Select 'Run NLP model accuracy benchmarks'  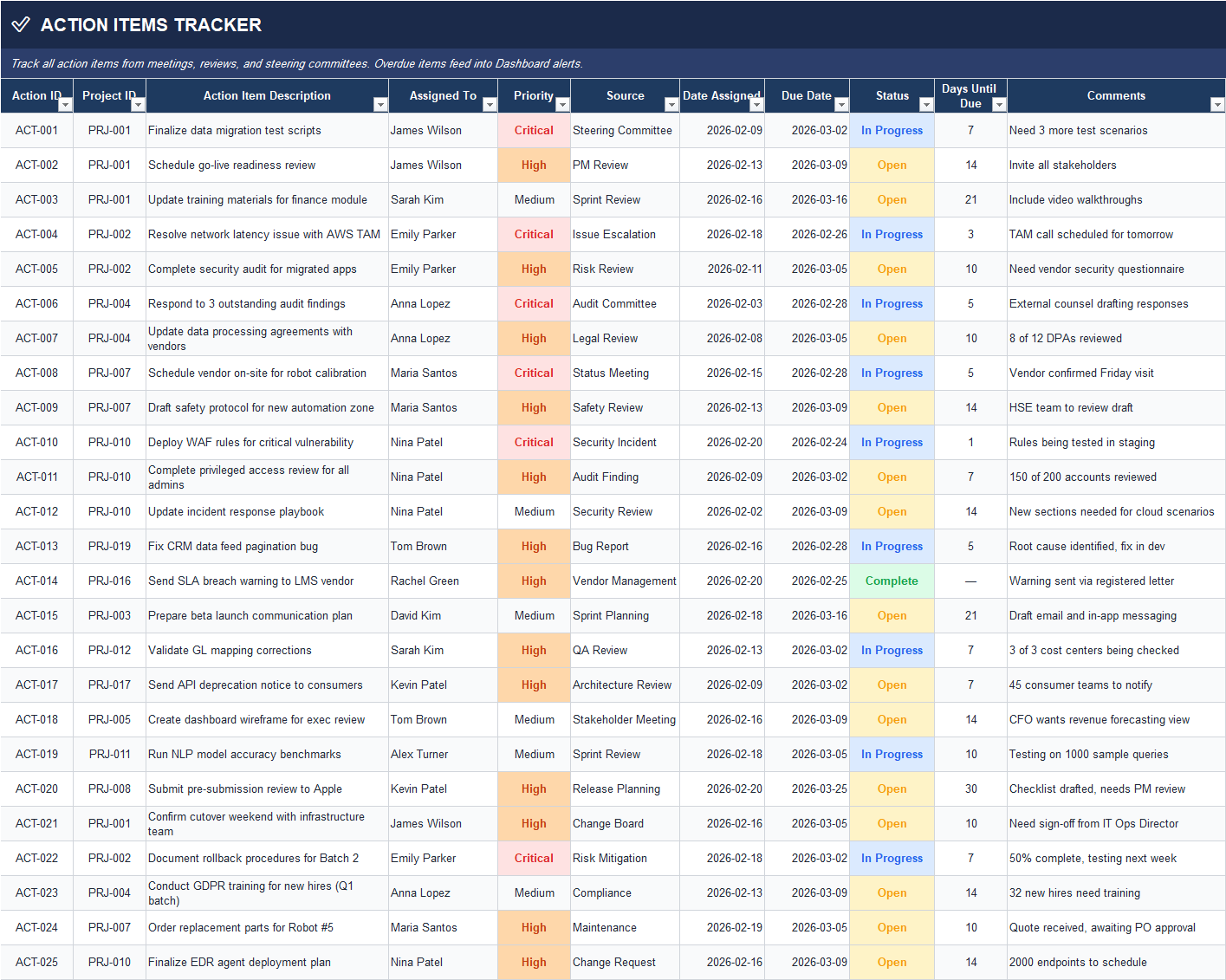267,755
